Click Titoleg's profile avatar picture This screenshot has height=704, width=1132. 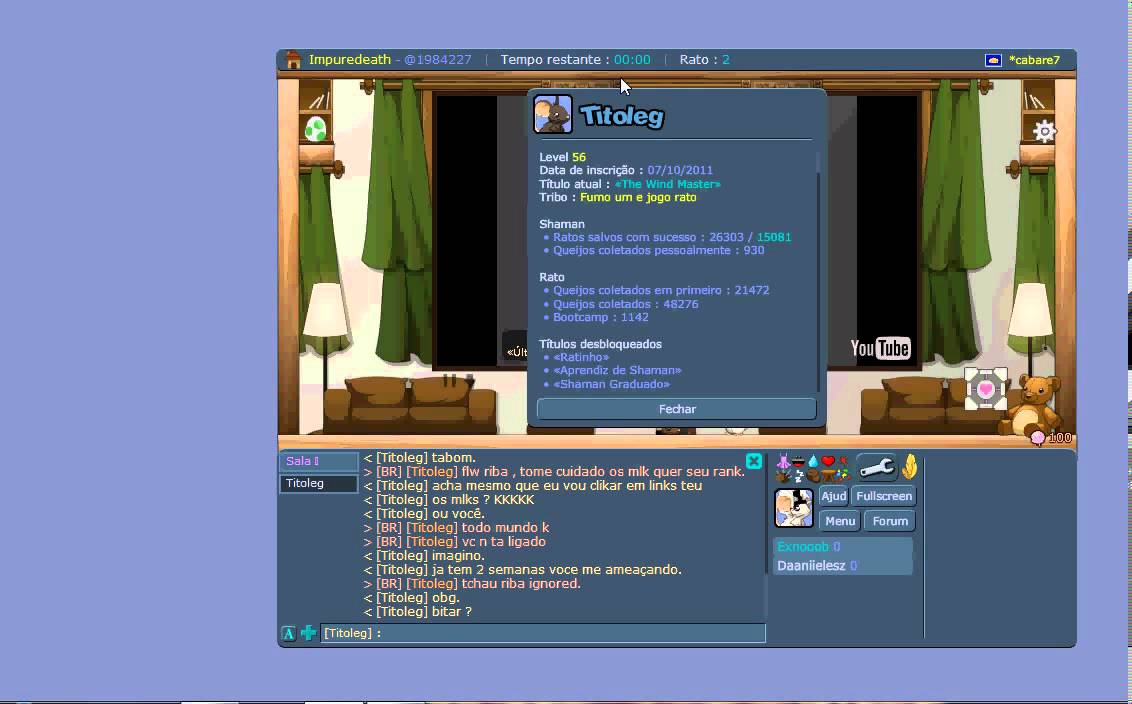click(x=553, y=114)
